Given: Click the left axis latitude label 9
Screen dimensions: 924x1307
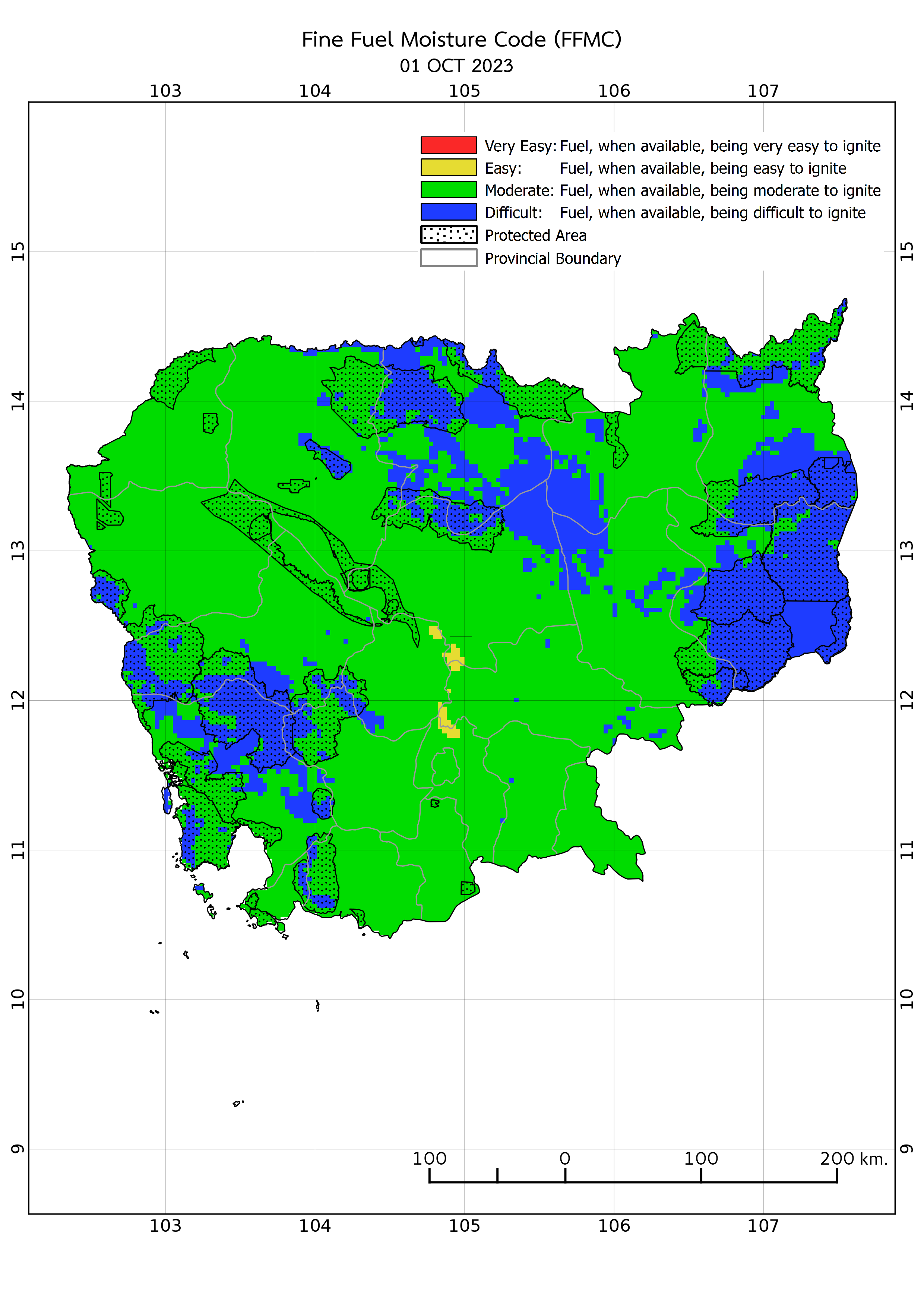Looking at the screenshot, I should (x=18, y=1149).
